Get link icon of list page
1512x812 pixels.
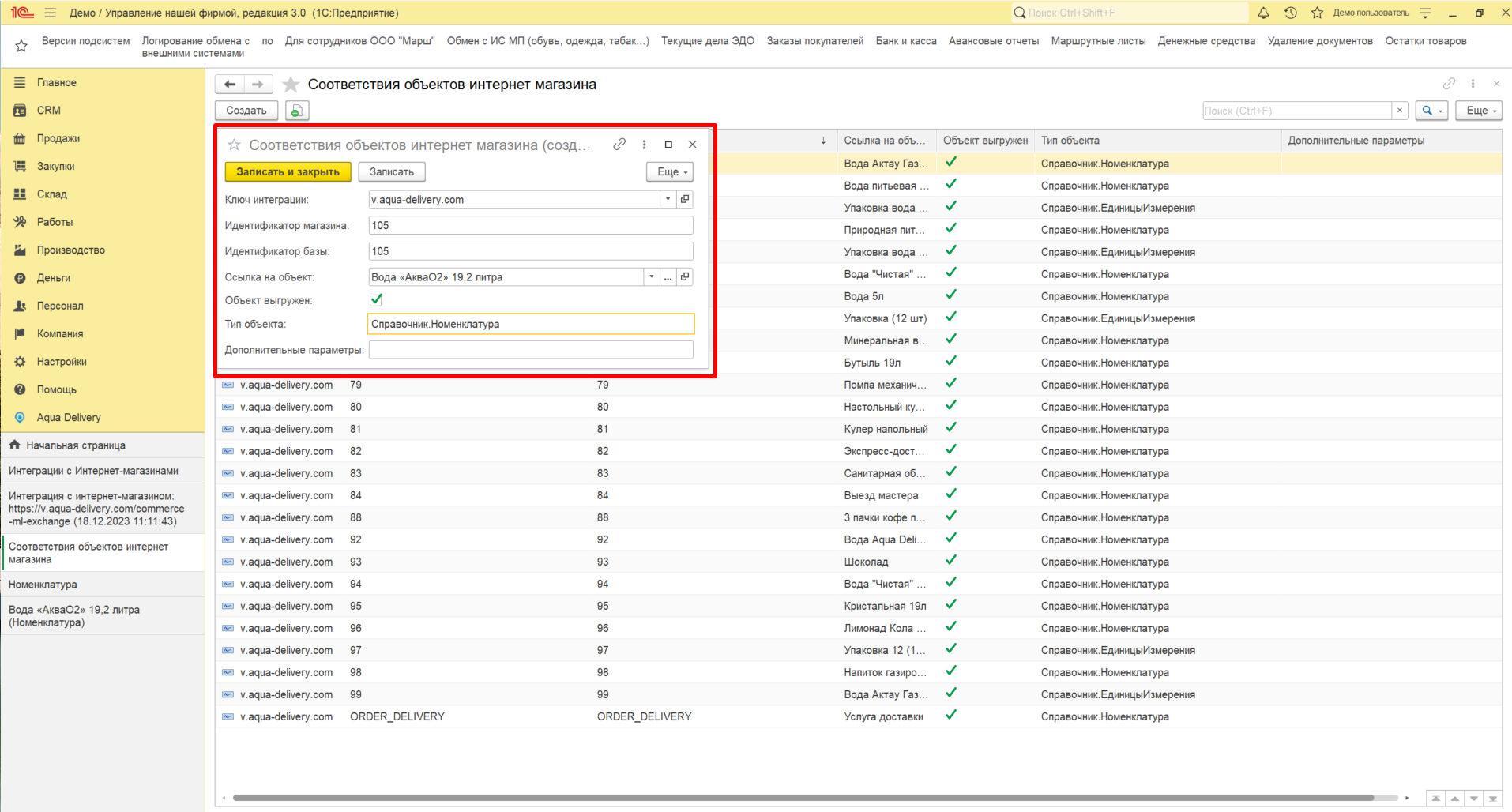point(1449,84)
